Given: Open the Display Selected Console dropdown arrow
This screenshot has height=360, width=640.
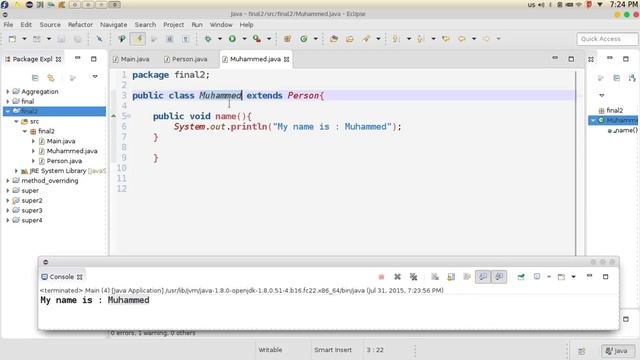Looking at the screenshot, I should click(549, 277).
